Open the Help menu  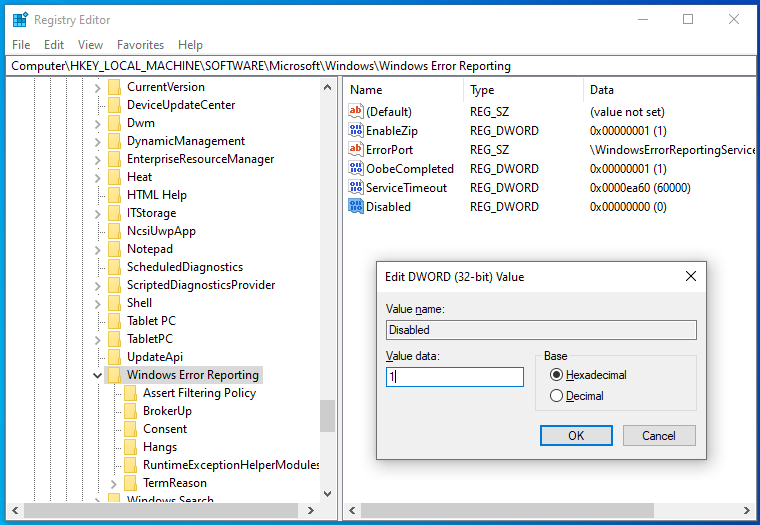pyautogui.click(x=190, y=45)
